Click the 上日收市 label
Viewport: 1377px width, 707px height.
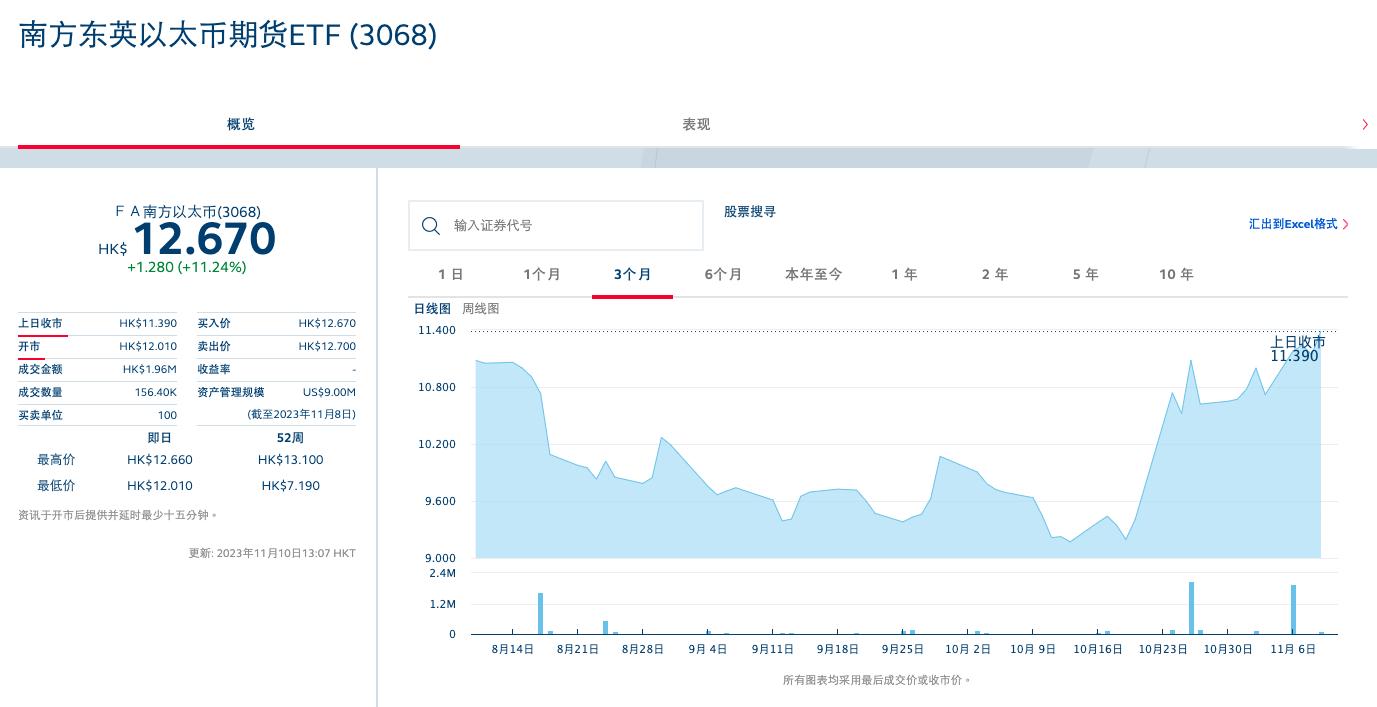pyautogui.click(x=40, y=323)
